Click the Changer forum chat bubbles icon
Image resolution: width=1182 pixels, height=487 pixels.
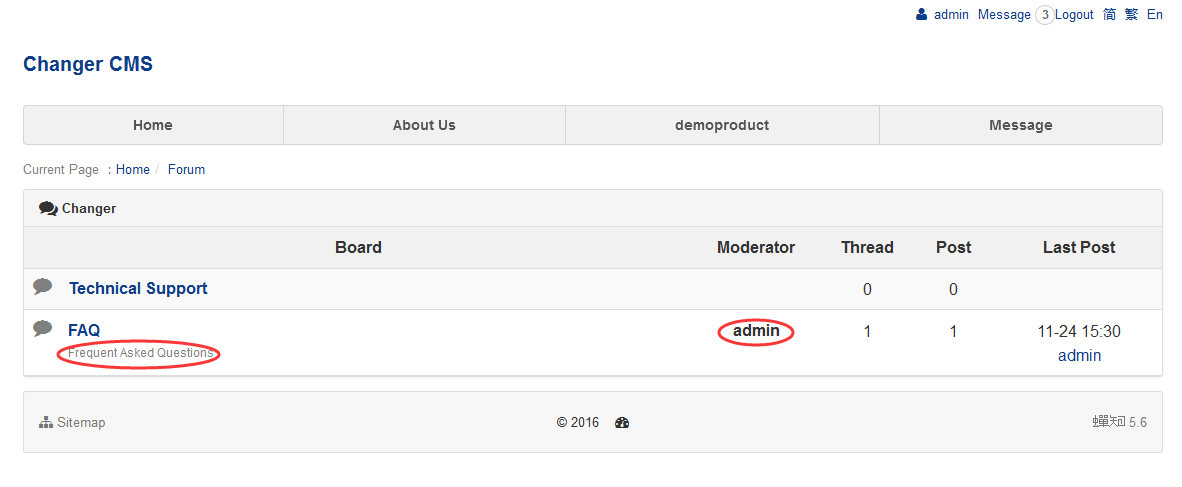pyautogui.click(x=48, y=209)
